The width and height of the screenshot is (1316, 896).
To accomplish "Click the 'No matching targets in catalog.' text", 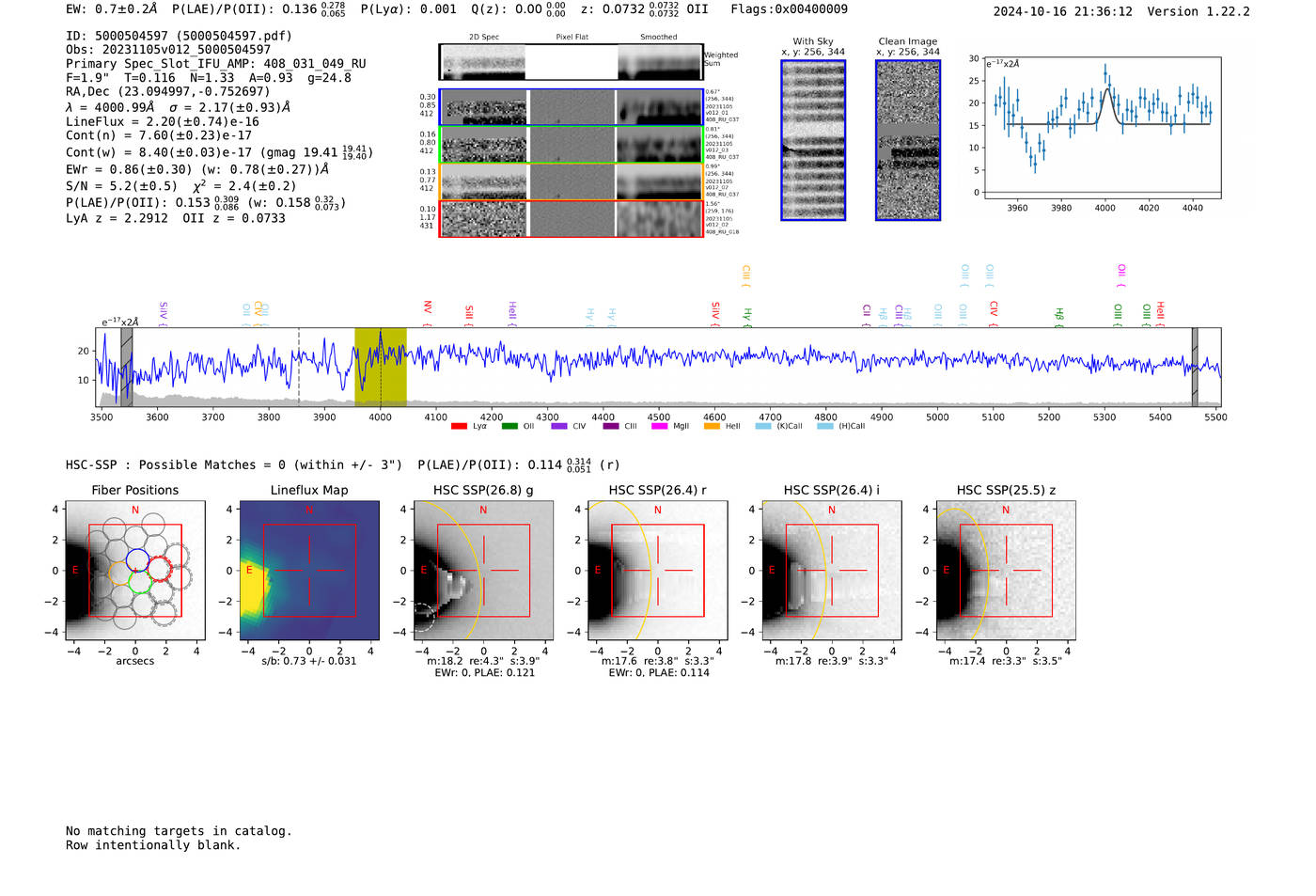I will [179, 831].
